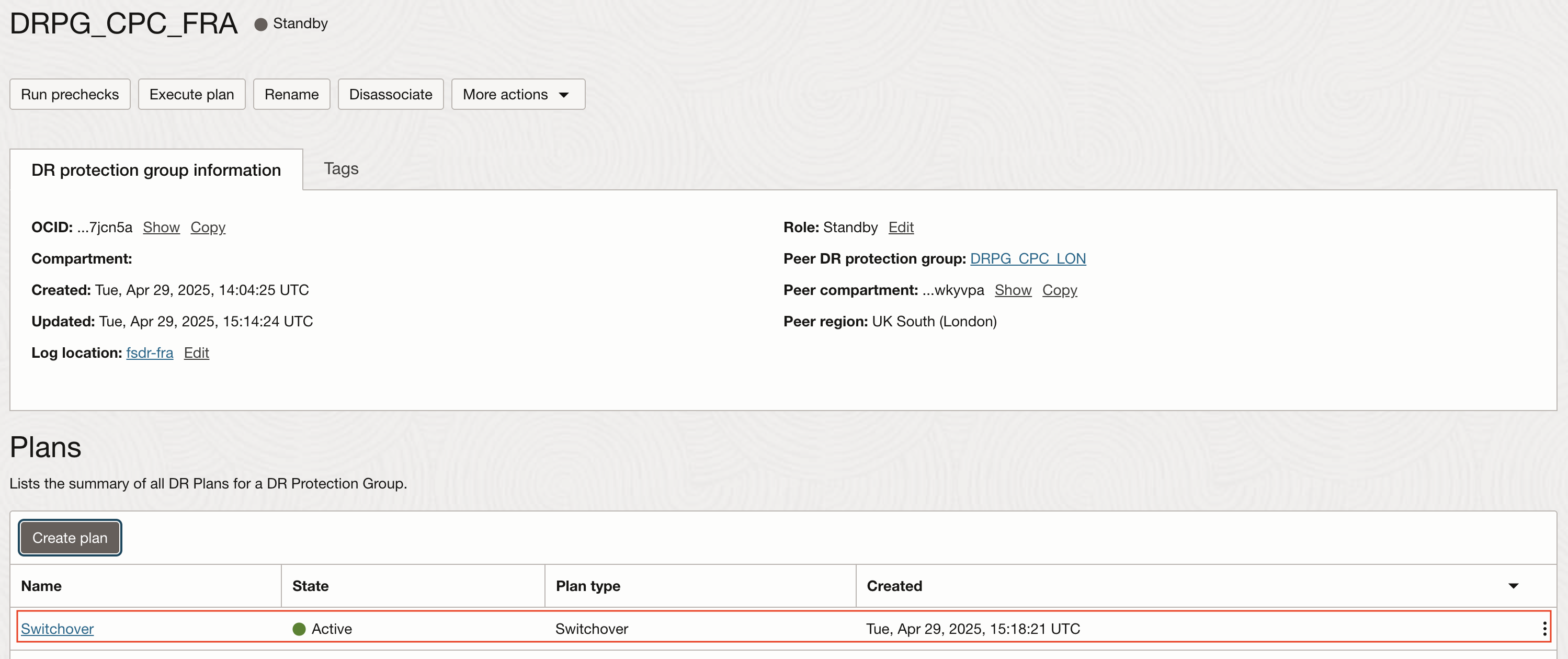The width and height of the screenshot is (1568, 659).
Task: Open the Switchover row three-dot actions menu
Action: pyautogui.click(x=1544, y=629)
